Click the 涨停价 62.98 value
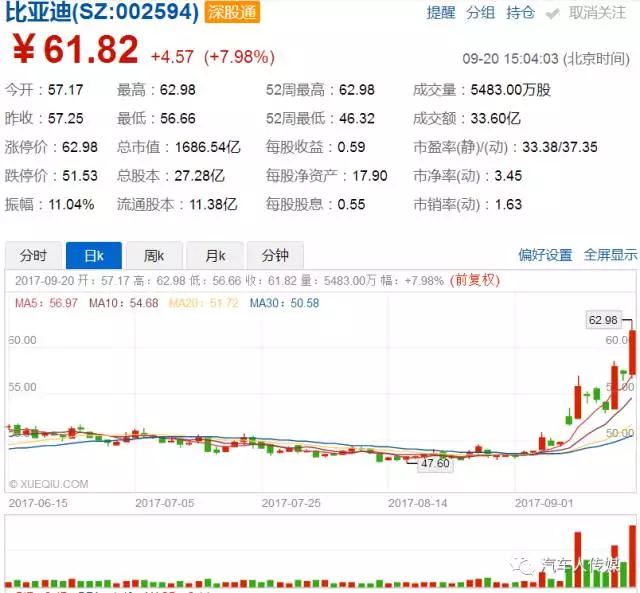The width and height of the screenshot is (640, 593). point(51,147)
